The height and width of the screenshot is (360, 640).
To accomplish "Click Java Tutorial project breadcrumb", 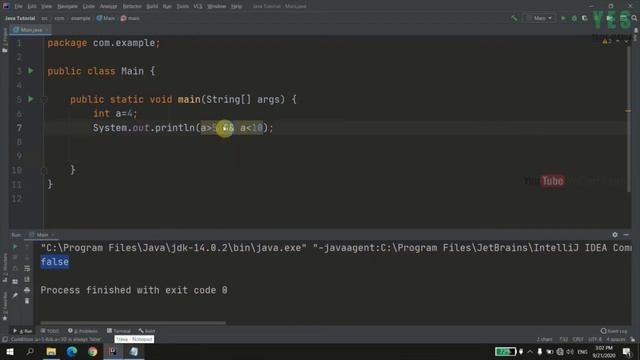I will point(20,18).
